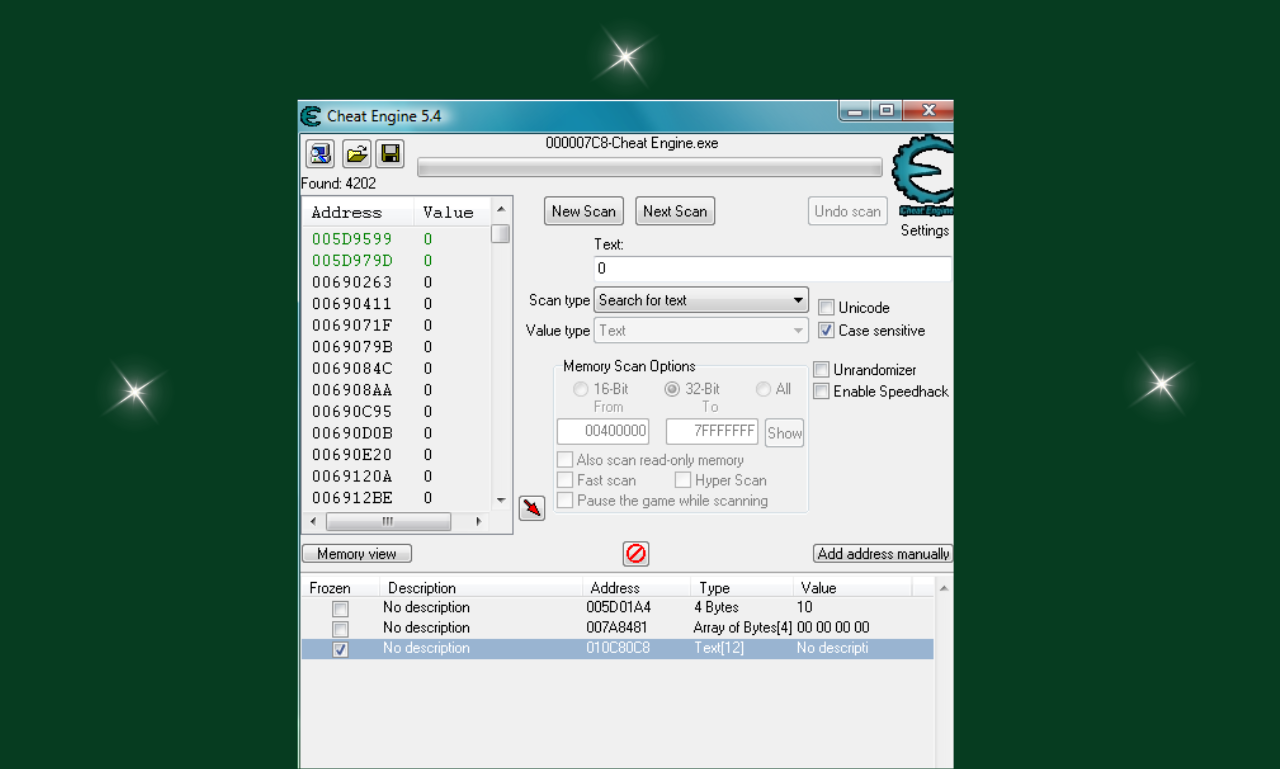Click the From address field 00400000

click(603, 432)
